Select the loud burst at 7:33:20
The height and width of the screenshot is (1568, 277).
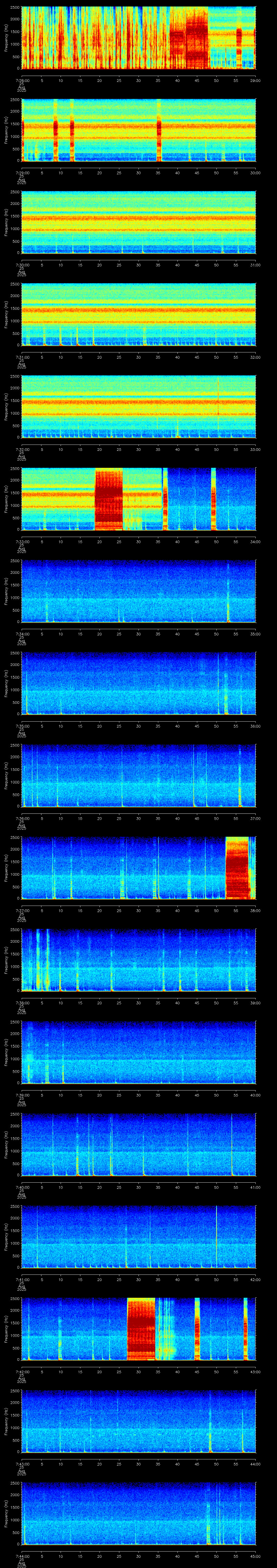click(109, 499)
